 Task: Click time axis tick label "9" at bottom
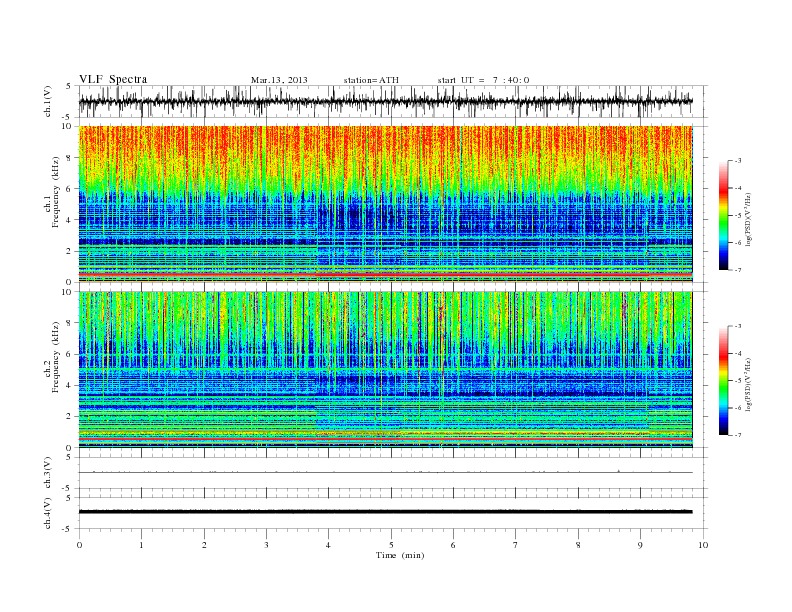coord(640,545)
